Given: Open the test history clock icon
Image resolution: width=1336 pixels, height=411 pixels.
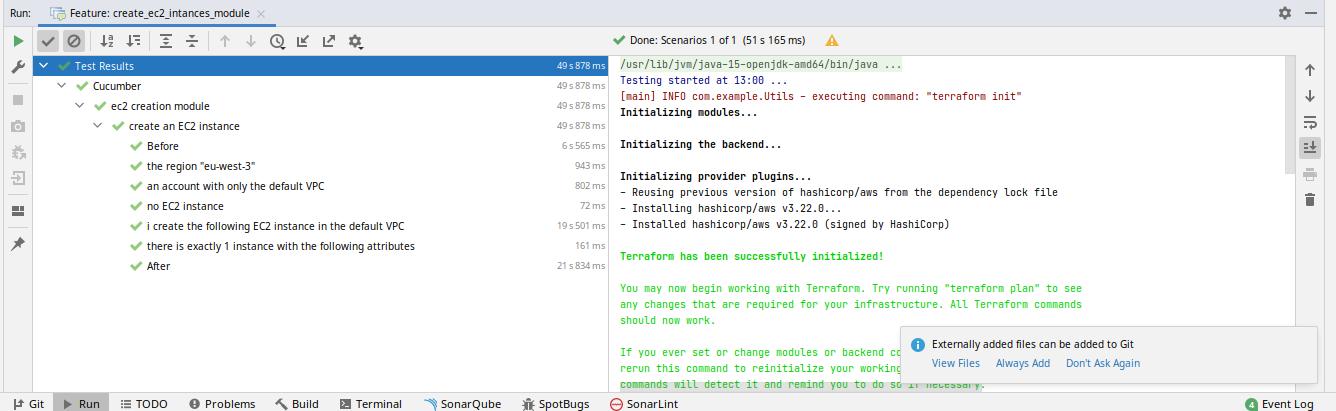Looking at the screenshot, I should coord(278,41).
